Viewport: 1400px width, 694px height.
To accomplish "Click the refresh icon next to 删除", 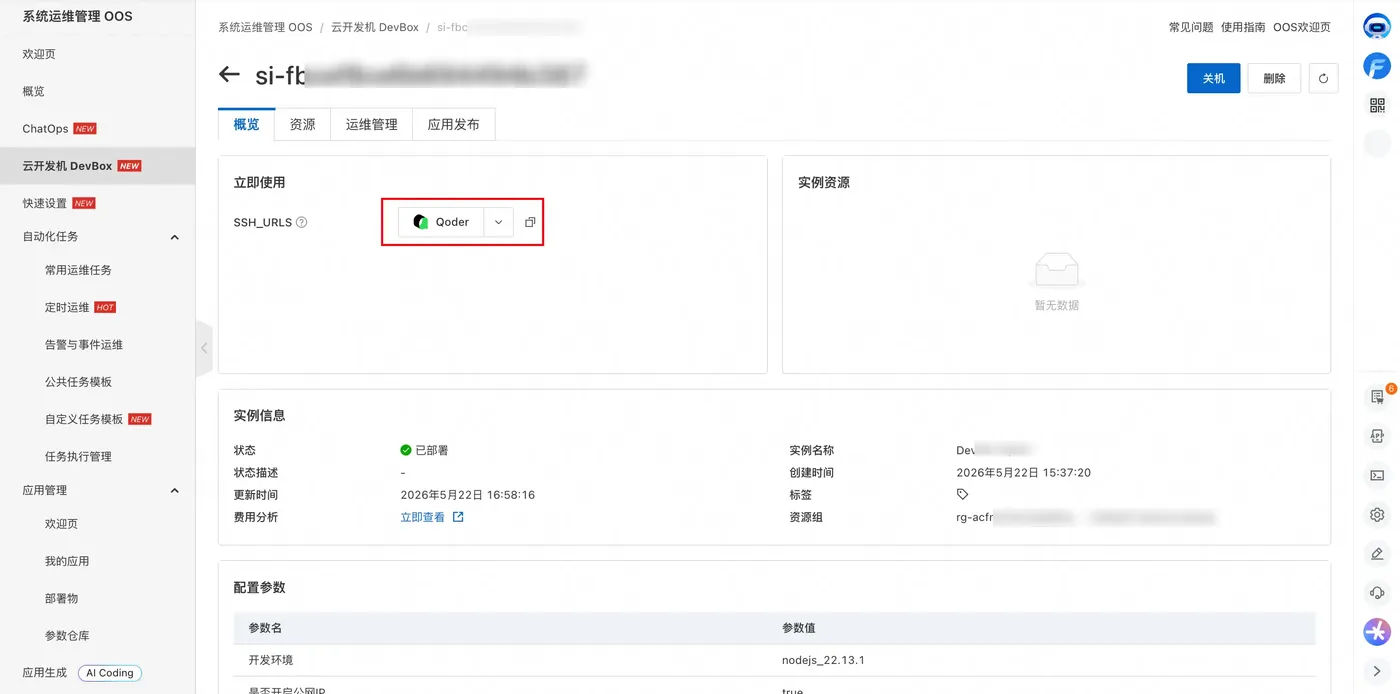I will pyautogui.click(x=1323, y=79).
